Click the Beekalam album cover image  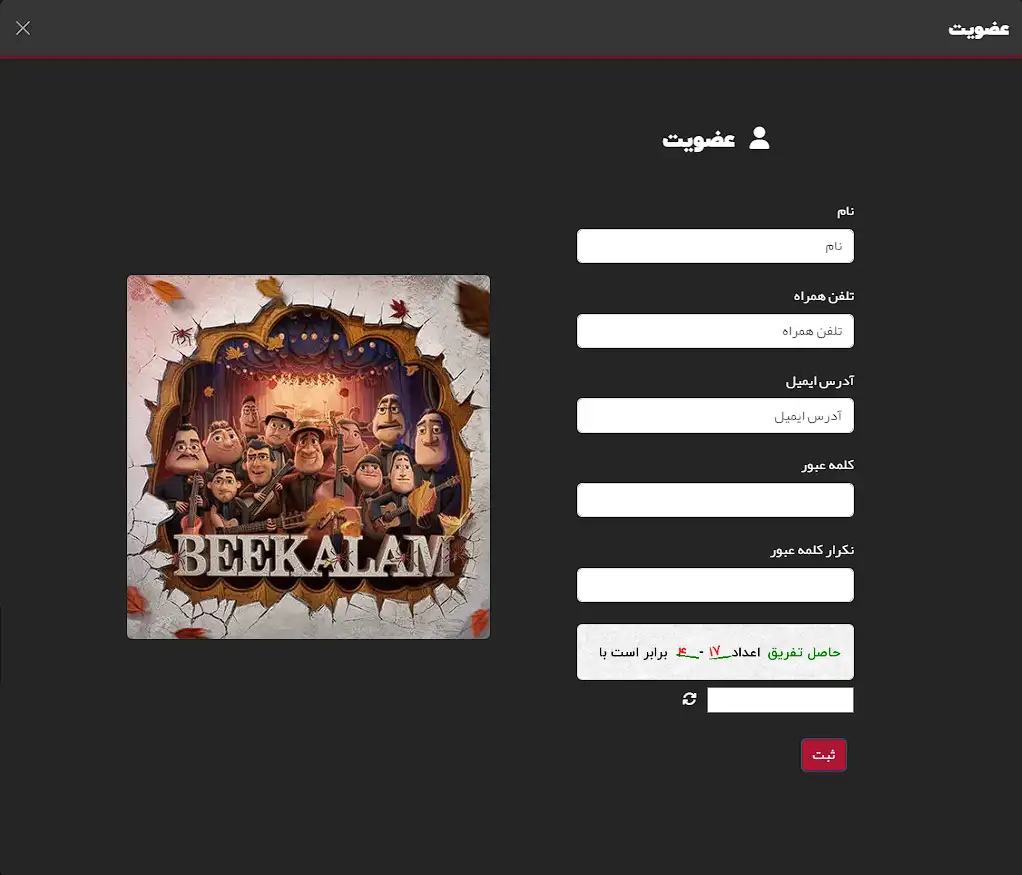coord(308,457)
